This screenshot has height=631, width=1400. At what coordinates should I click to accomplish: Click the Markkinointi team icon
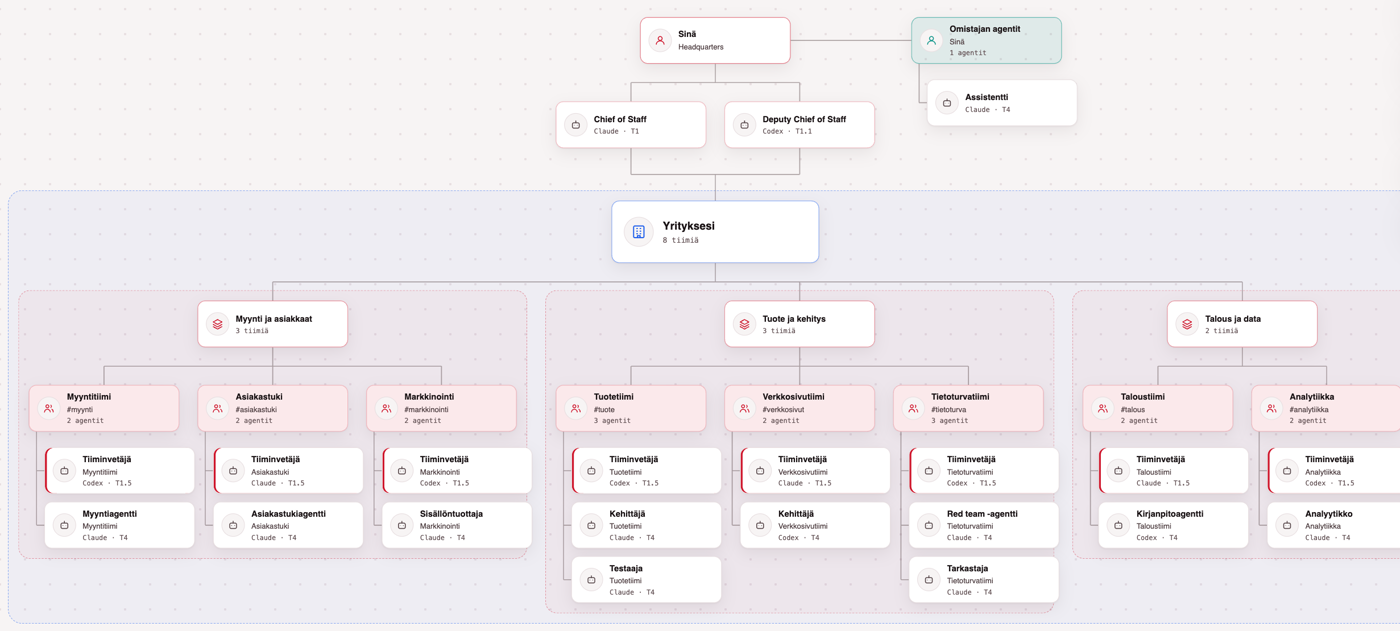[386, 408]
